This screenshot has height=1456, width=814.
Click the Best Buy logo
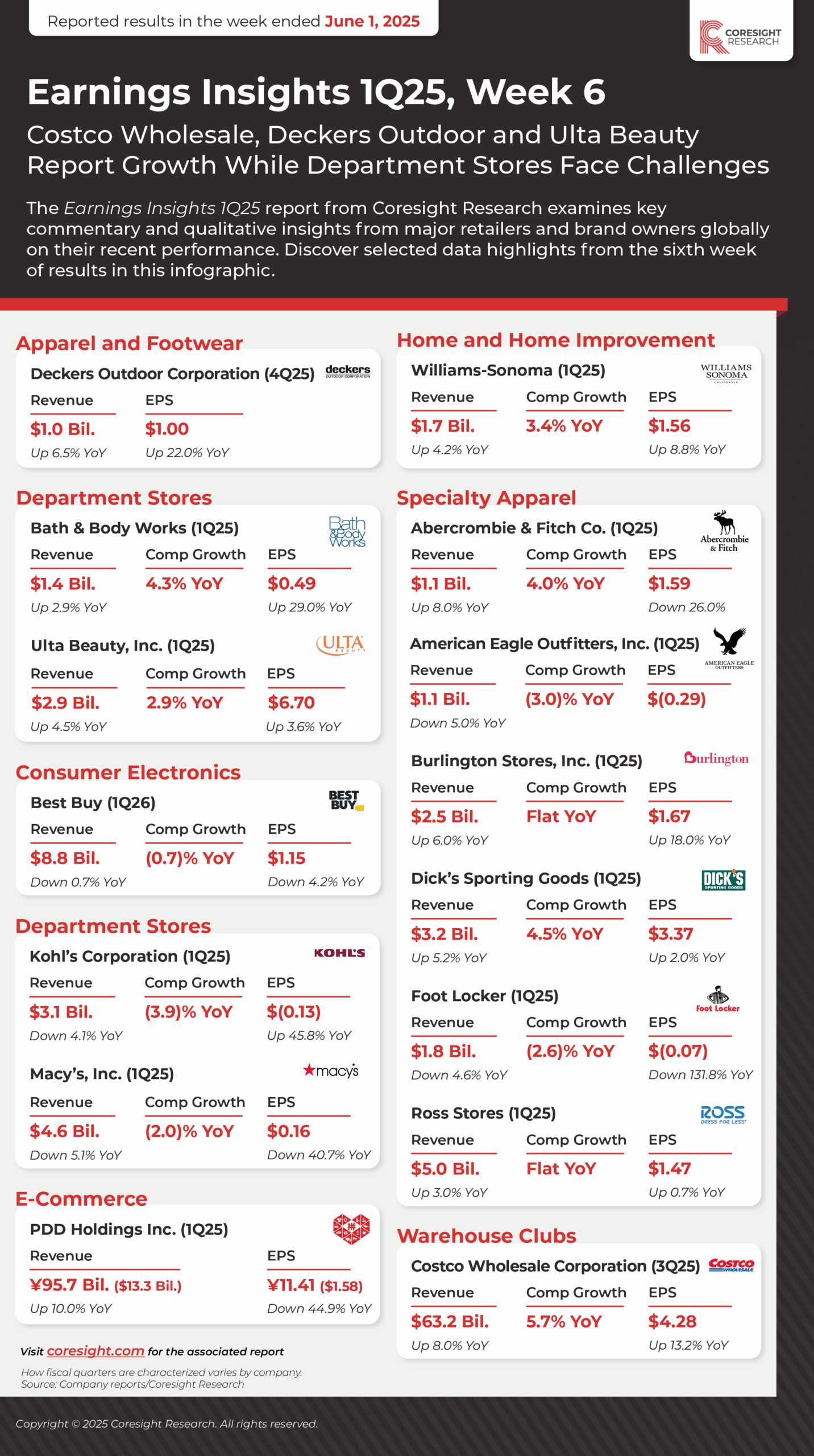click(345, 800)
